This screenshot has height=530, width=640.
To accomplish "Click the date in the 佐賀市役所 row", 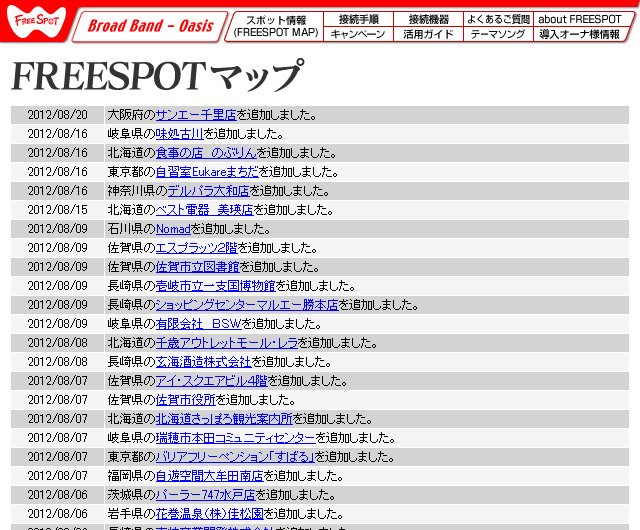I will click(x=58, y=399).
